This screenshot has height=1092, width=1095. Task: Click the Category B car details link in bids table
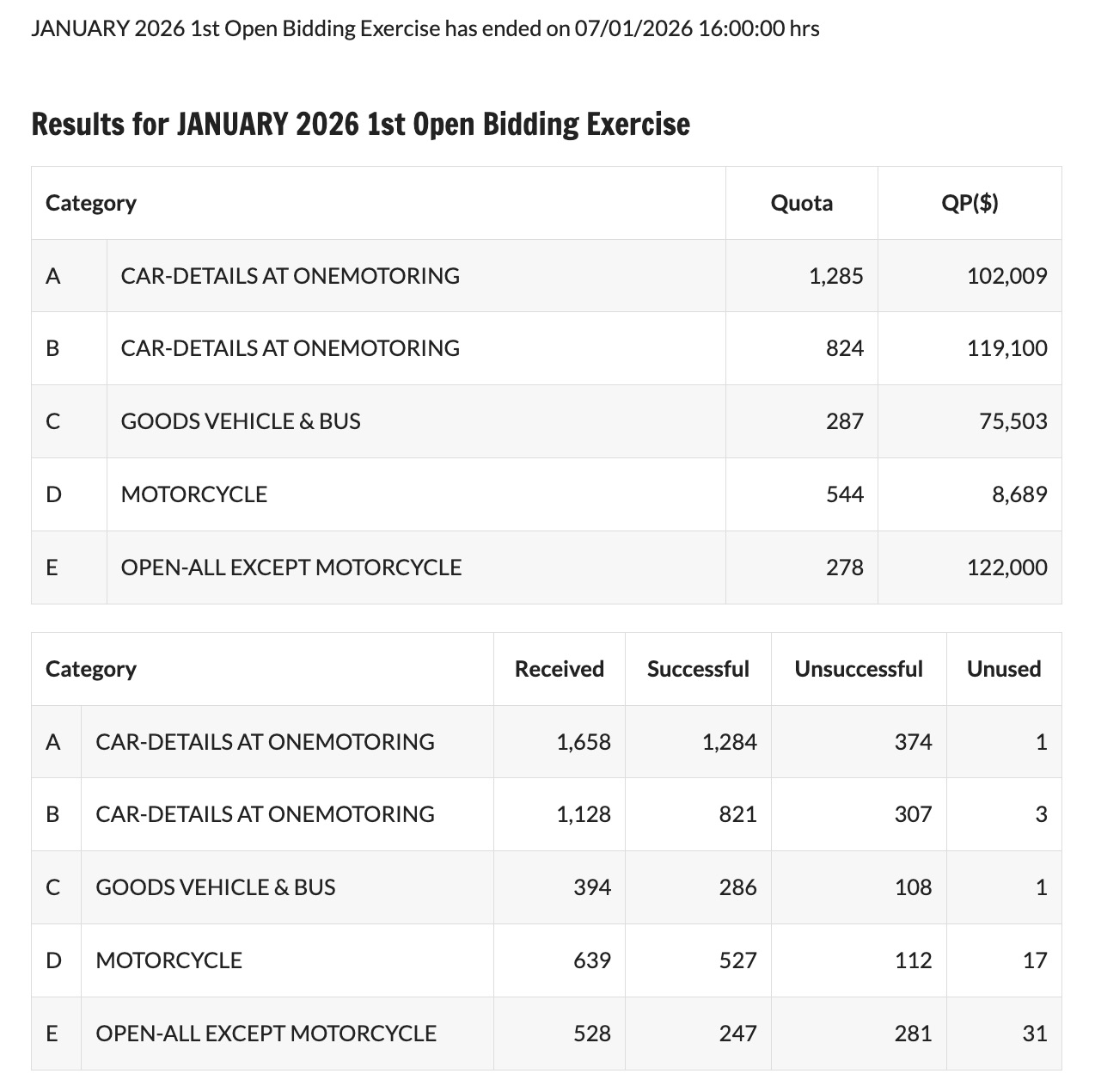265,814
